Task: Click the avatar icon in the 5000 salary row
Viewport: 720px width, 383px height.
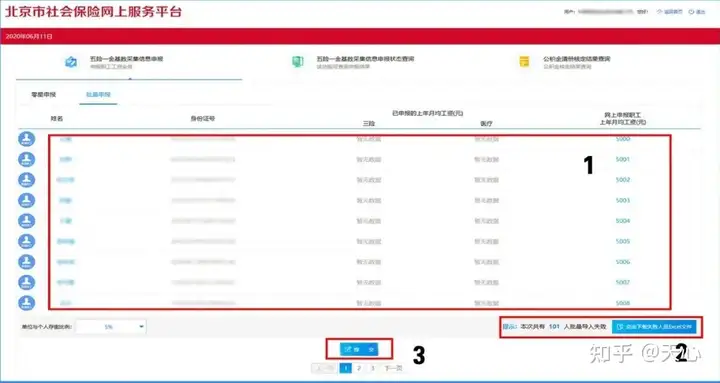Action: click(x=27, y=139)
